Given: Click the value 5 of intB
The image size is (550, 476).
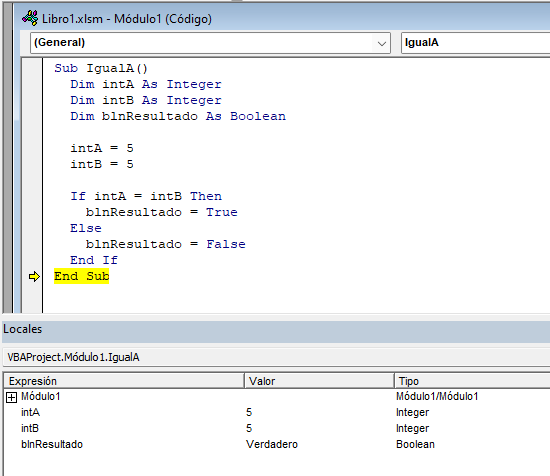Looking at the screenshot, I should (x=249, y=428).
